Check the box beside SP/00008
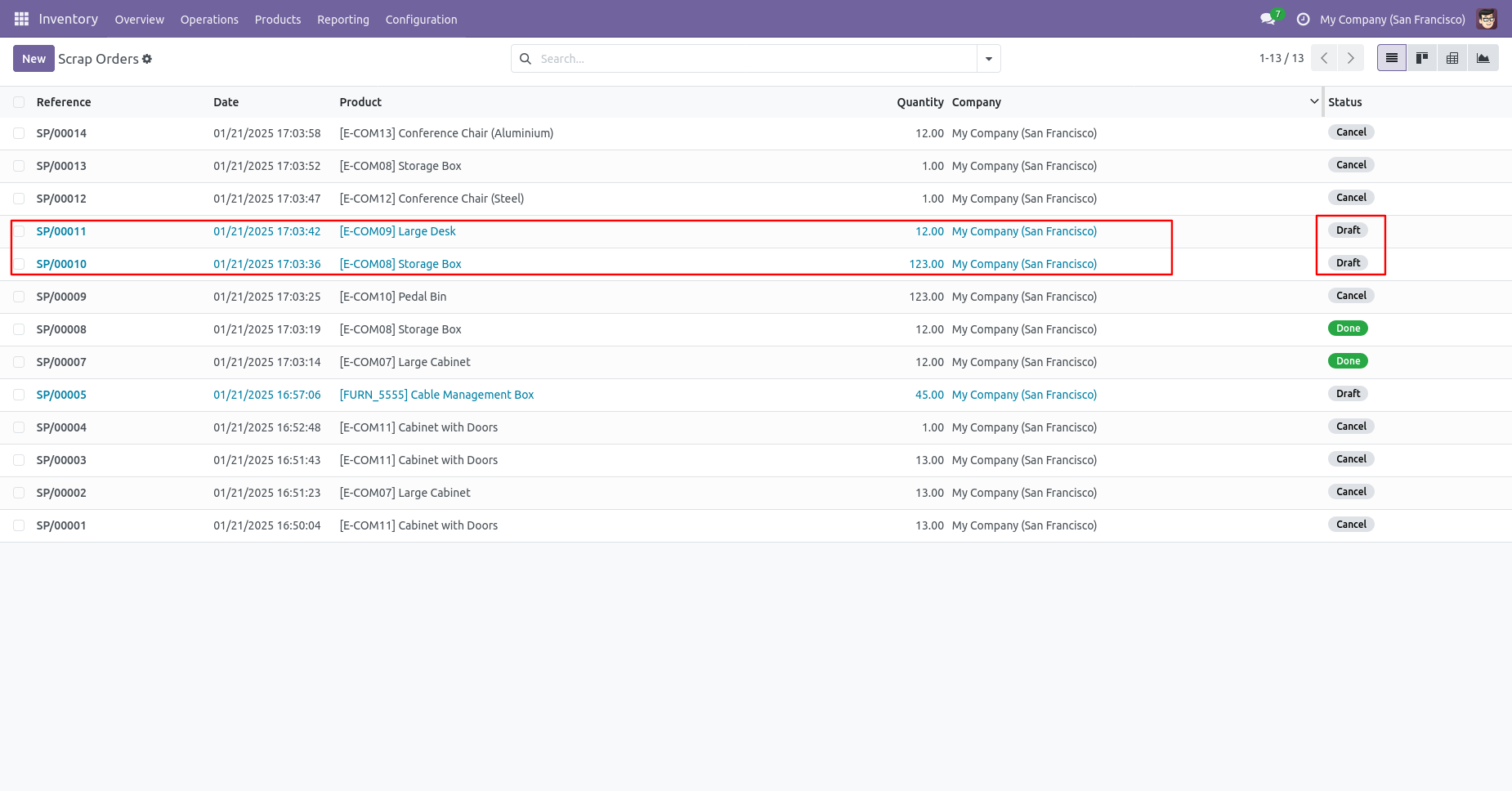The image size is (1512, 791). [19, 329]
